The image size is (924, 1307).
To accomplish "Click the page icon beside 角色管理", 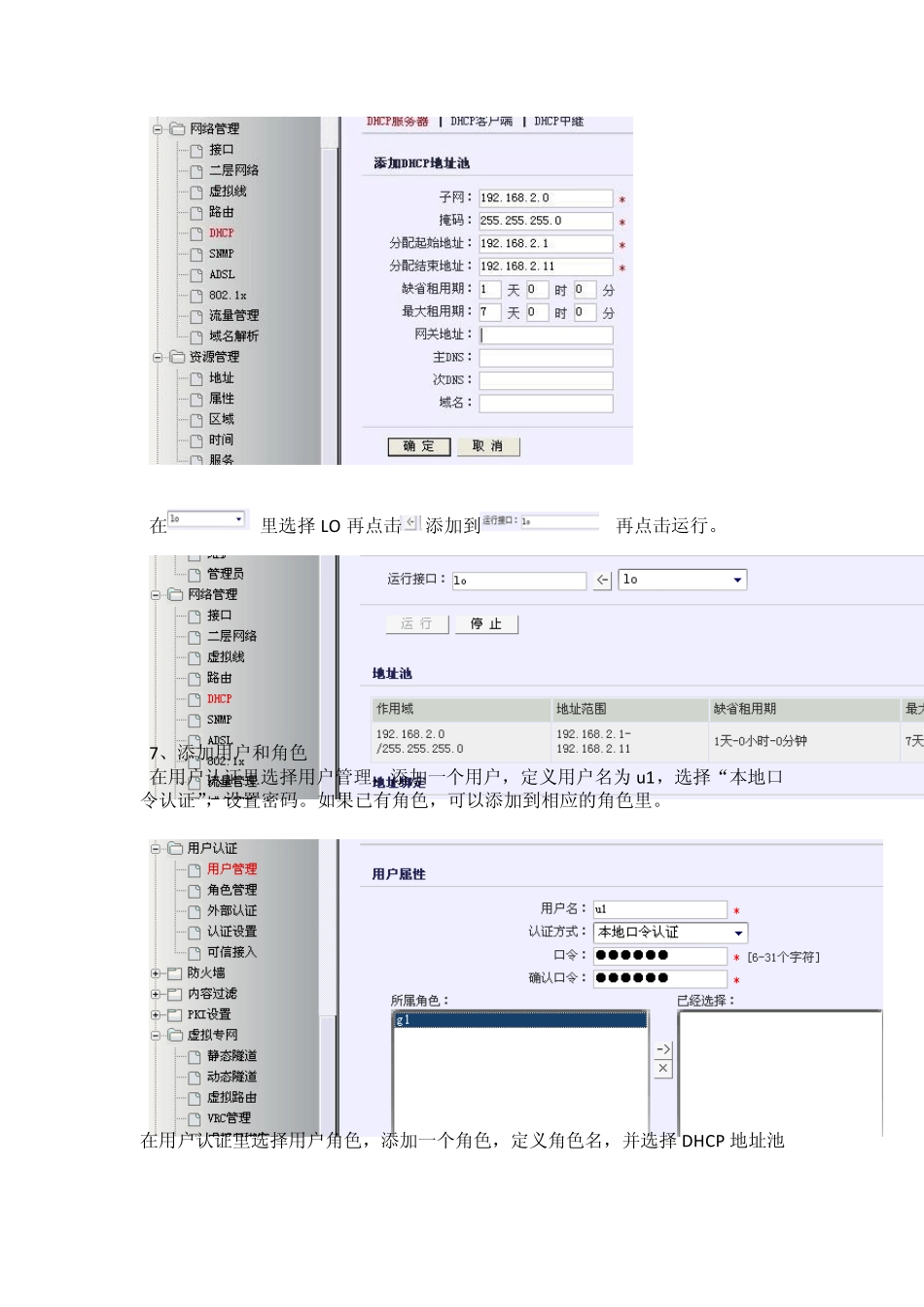I will pyautogui.click(x=195, y=890).
